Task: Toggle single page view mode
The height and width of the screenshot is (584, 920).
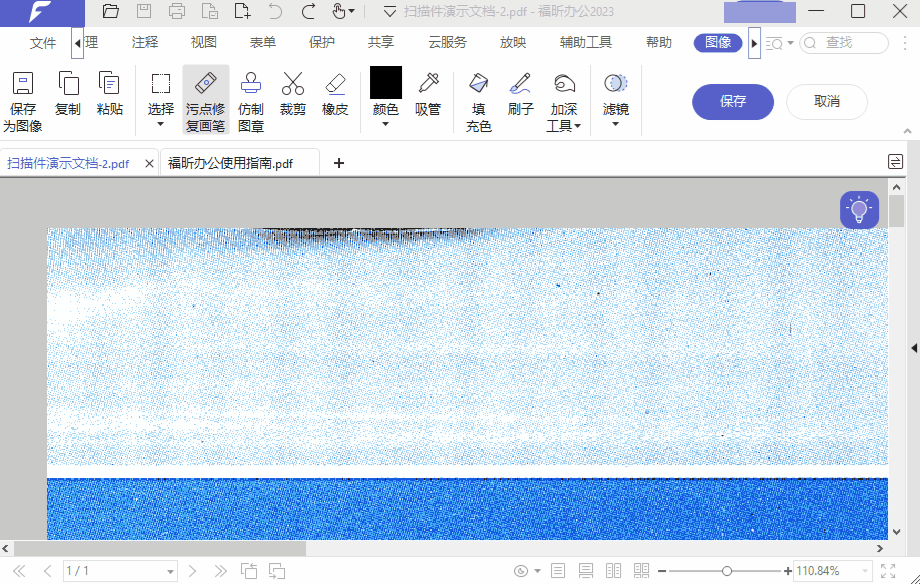Action: 558,571
